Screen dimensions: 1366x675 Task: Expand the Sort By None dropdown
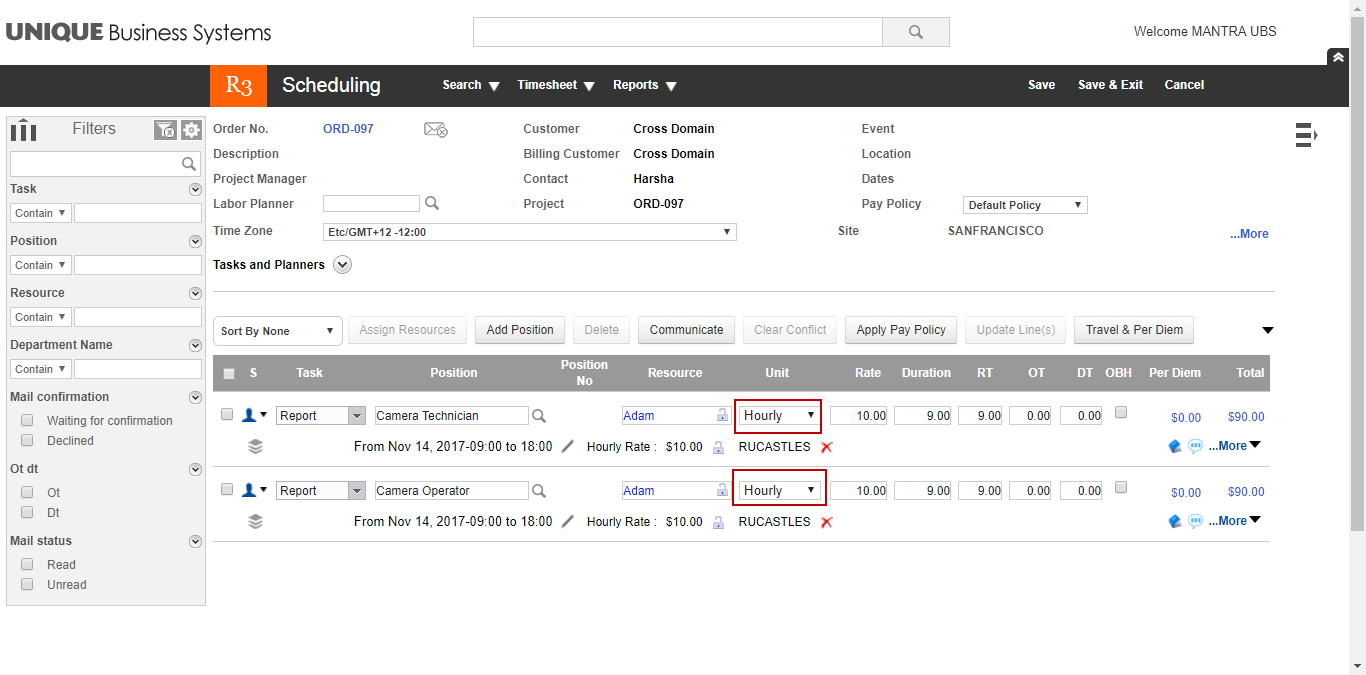(277, 330)
